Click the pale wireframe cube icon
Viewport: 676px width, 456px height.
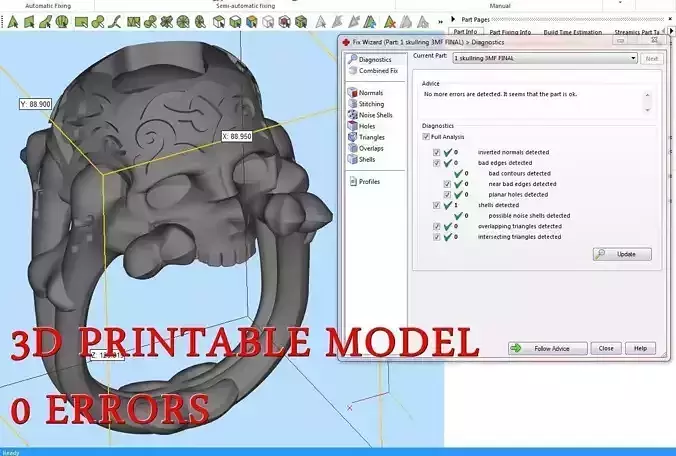pos(268,22)
